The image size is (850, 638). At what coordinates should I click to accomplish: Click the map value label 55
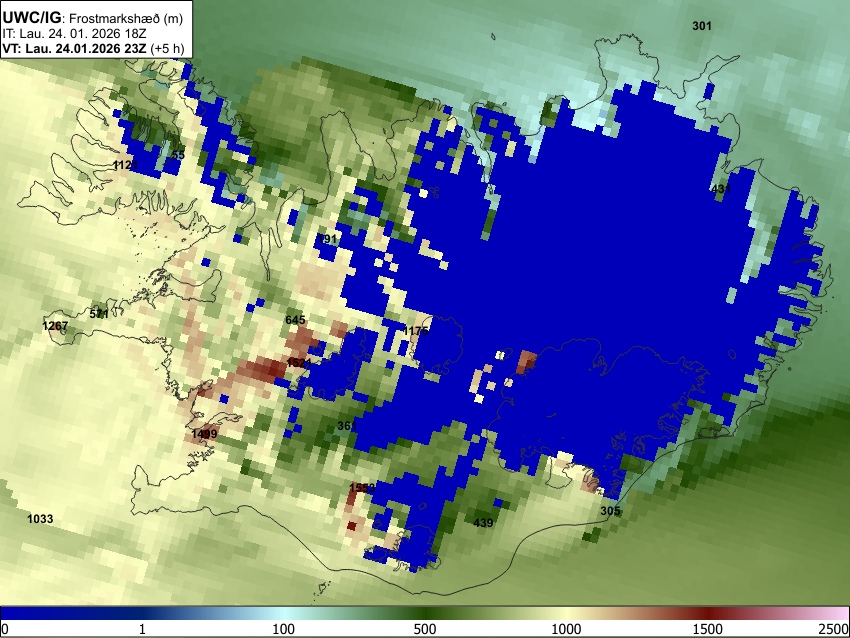click(x=178, y=155)
